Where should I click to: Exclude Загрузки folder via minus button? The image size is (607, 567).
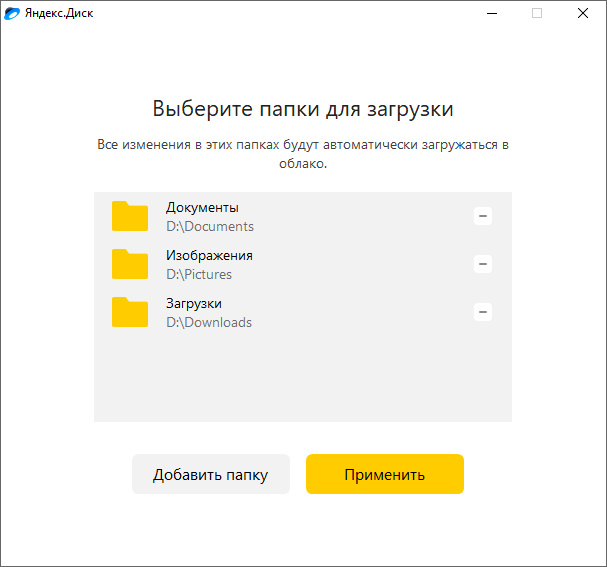483,312
